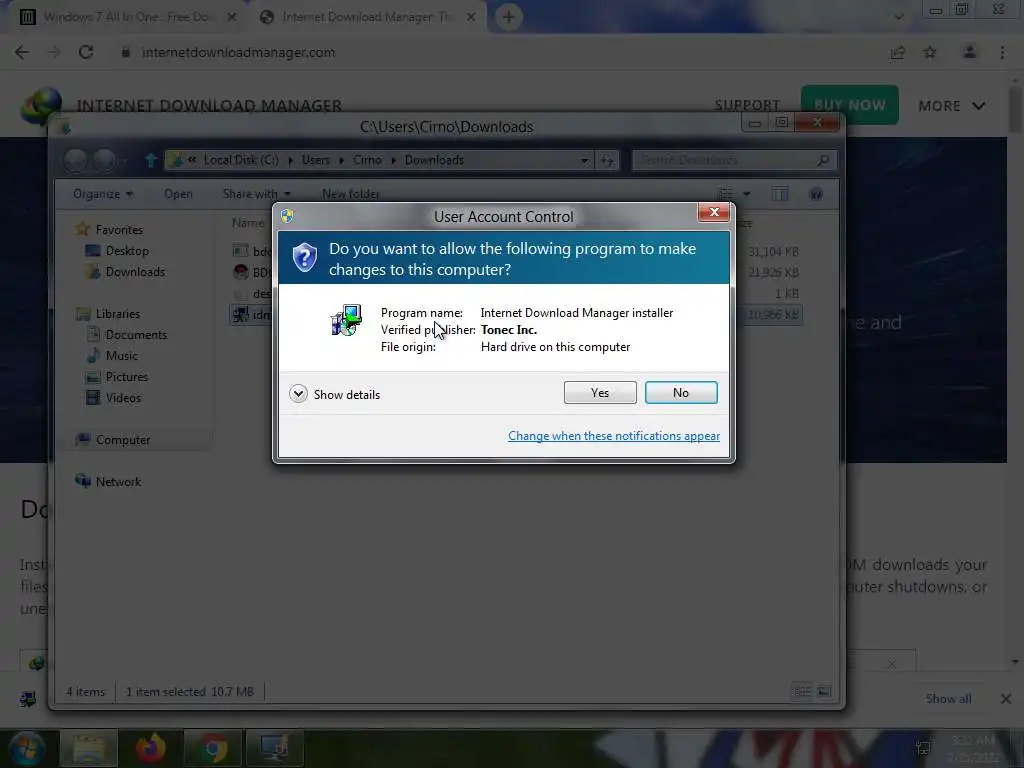Screen dimensions: 1024x768
Task: Click UAC title bar shield icon
Action: tap(287, 216)
